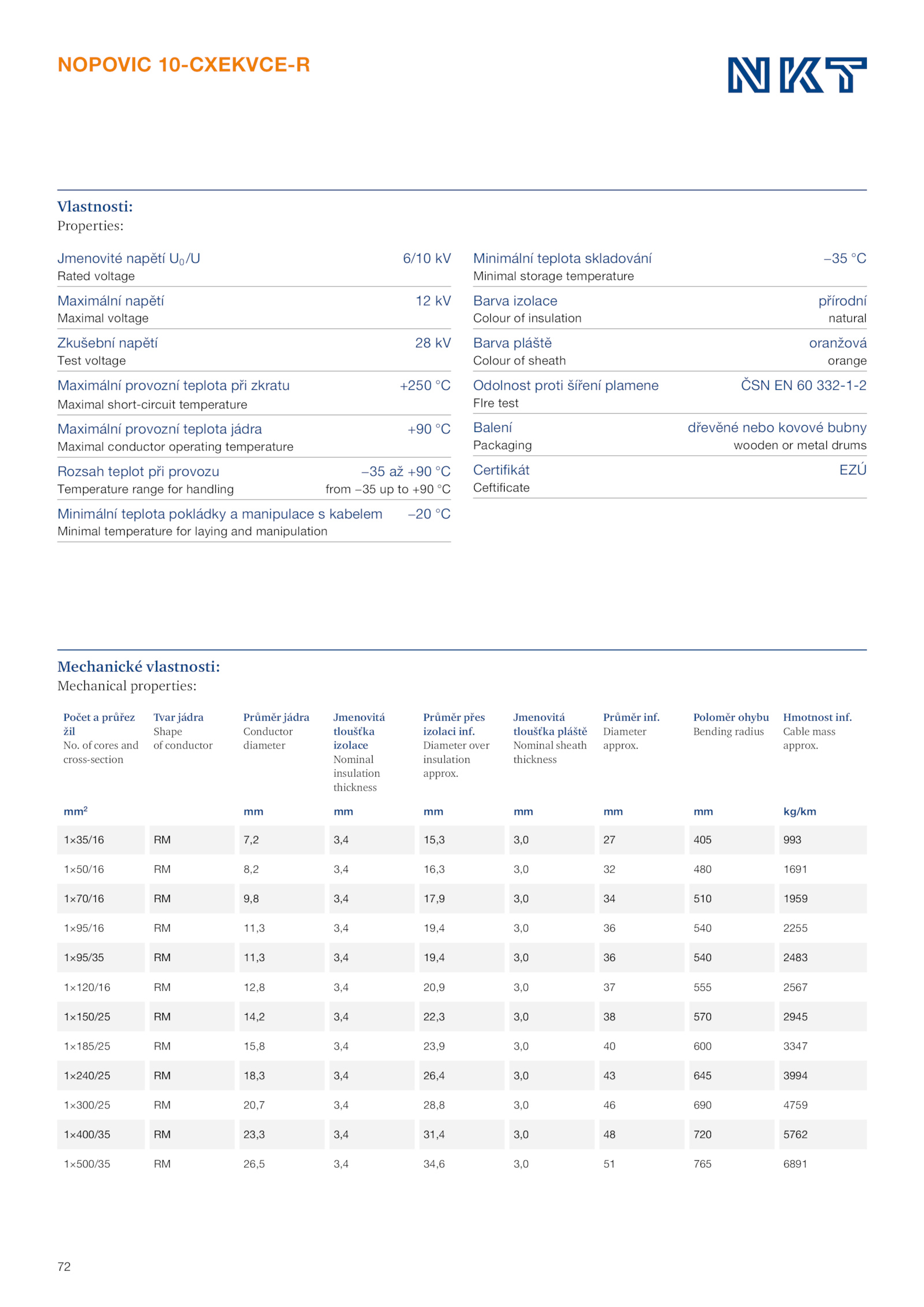Click conductor diameter value 26,5
The height and width of the screenshot is (1307, 924).
pyautogui.click(x=254, y=1164)
